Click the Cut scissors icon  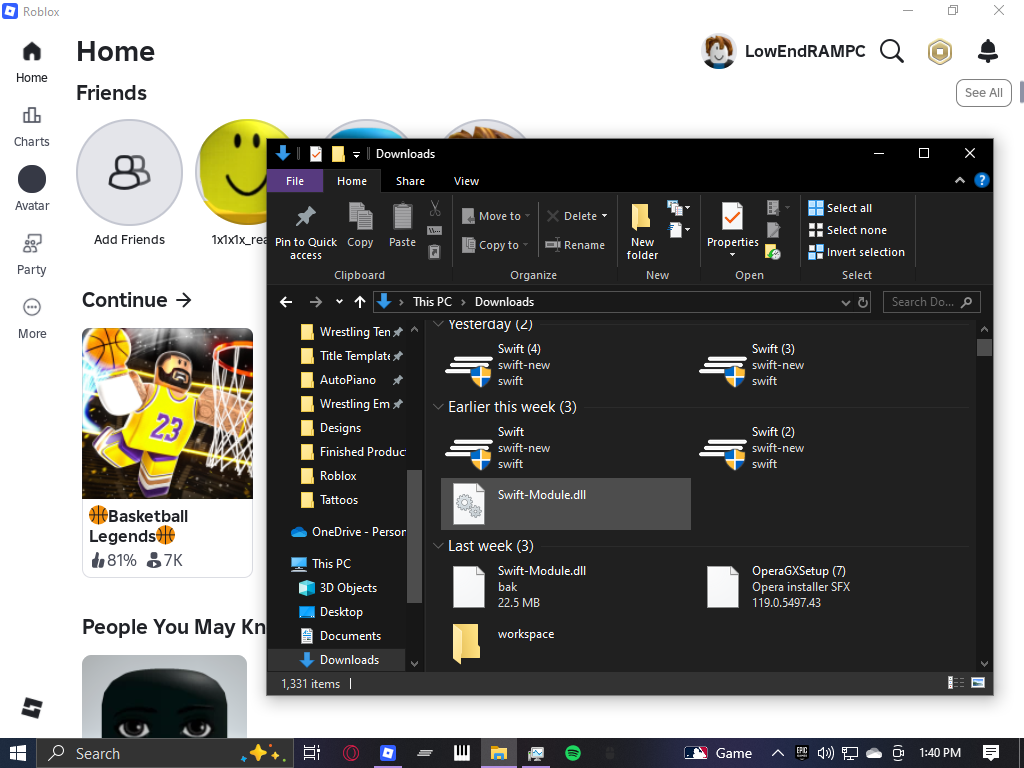tap(435, 208)
